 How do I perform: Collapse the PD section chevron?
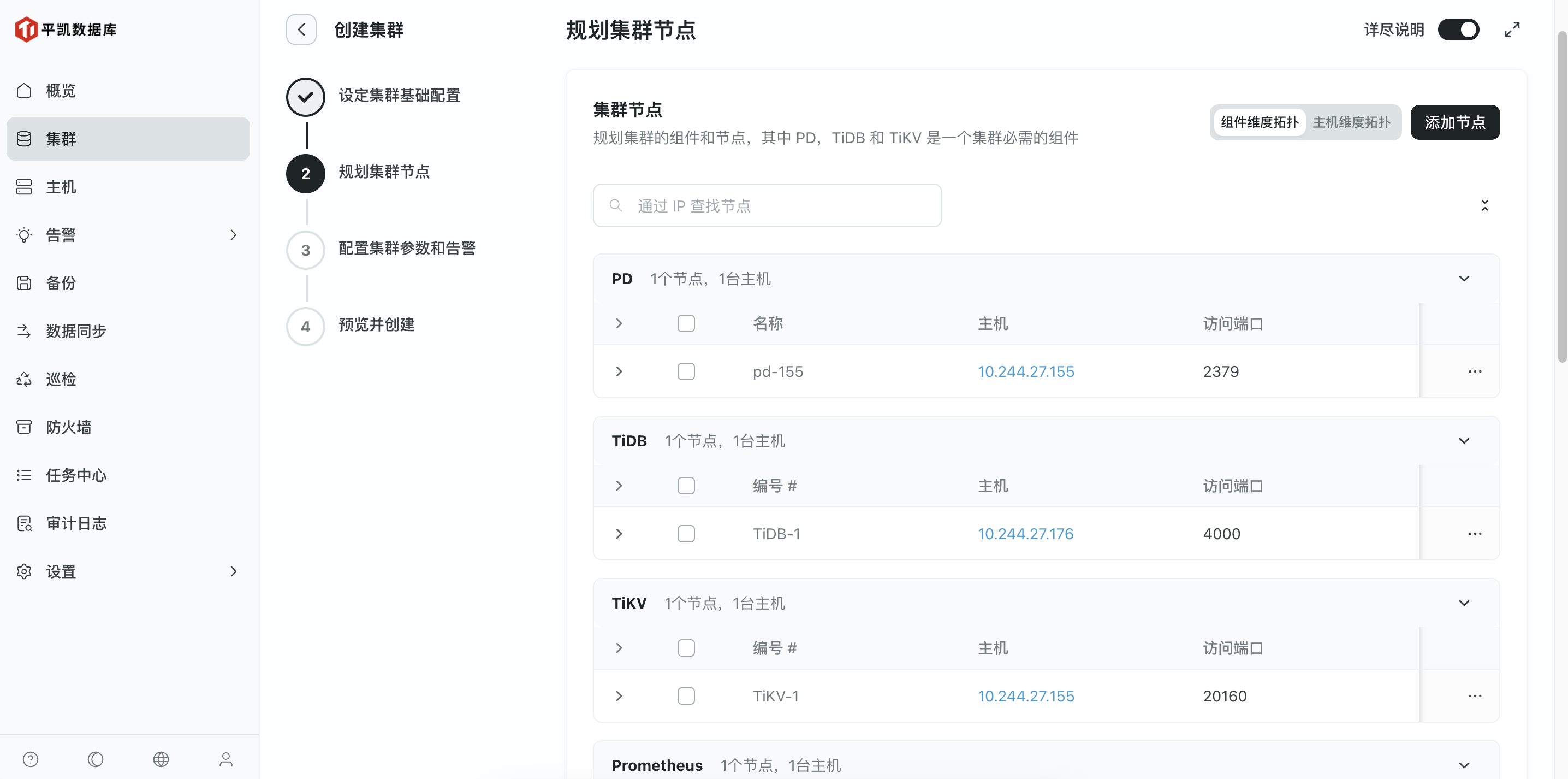pos(1464,279)
